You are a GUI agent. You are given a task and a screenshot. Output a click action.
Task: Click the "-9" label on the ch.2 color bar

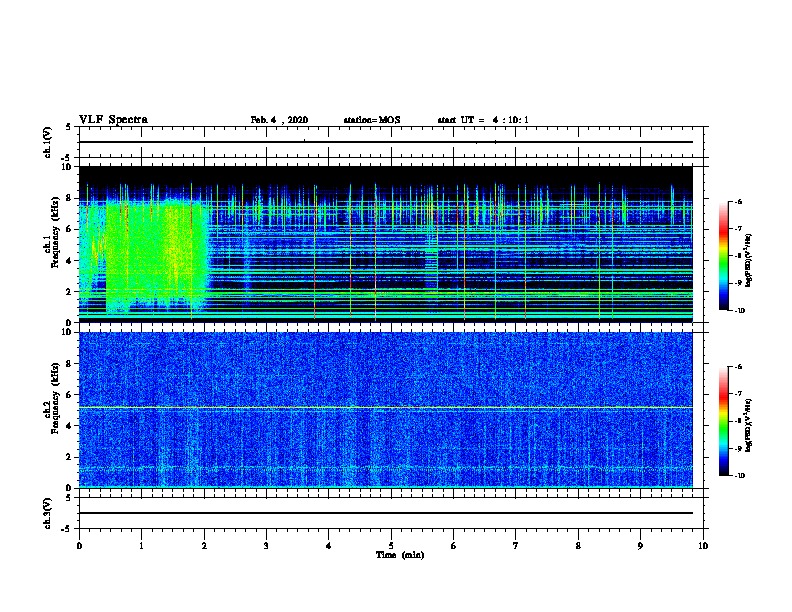pos(738,448)
